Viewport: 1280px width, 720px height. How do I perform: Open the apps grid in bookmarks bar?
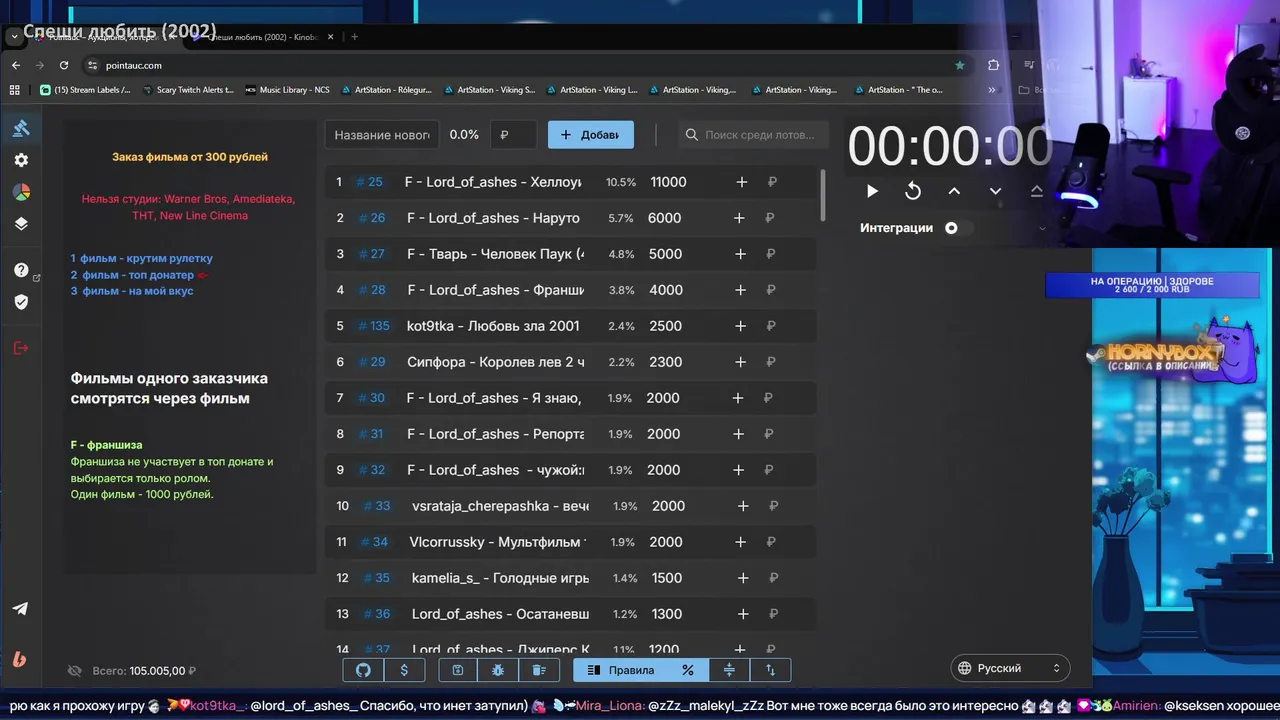(x=15, y=90)
